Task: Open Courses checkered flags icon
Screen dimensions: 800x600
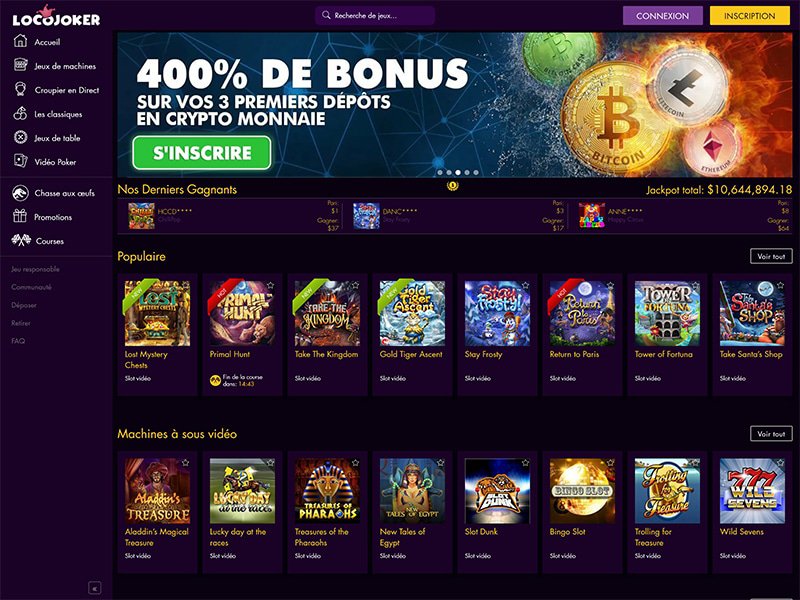Action: 21,240
